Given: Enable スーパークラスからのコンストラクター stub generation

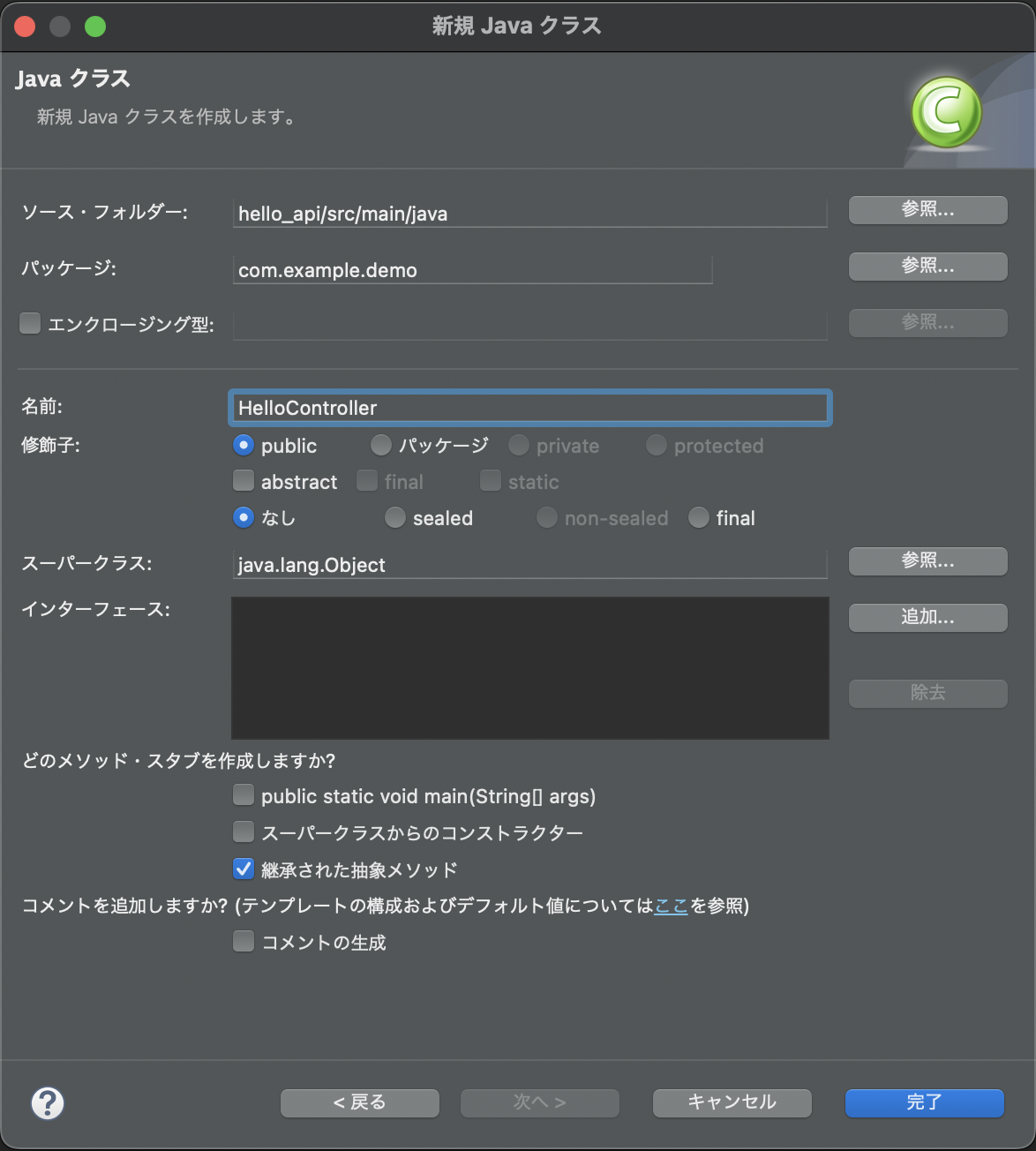Looking at the screenshot, I should click(x=243, y=831).
